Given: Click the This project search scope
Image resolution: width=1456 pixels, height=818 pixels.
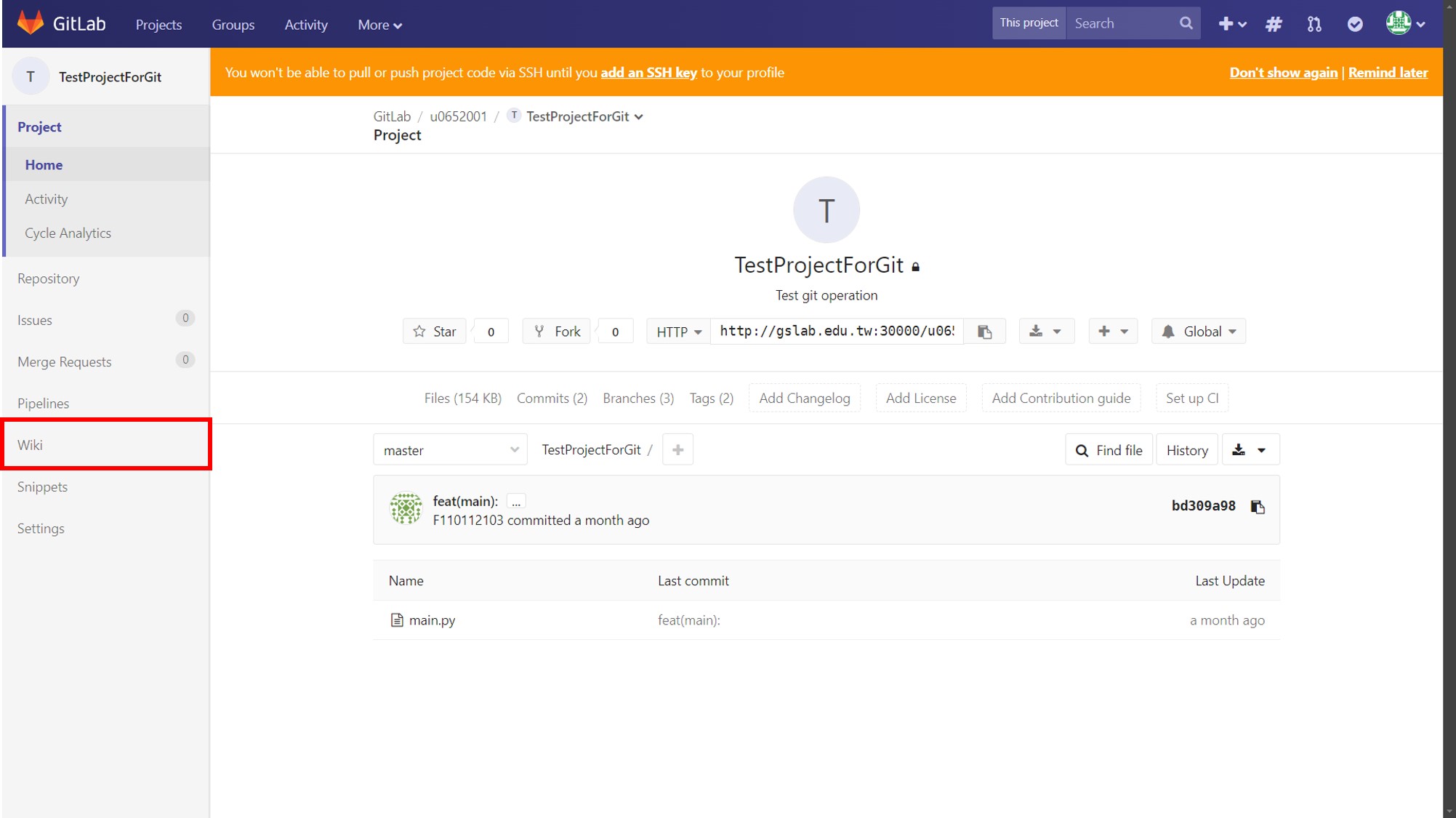Looking at the screenshot, I should pyautogui.click(x=1029, y=23).
